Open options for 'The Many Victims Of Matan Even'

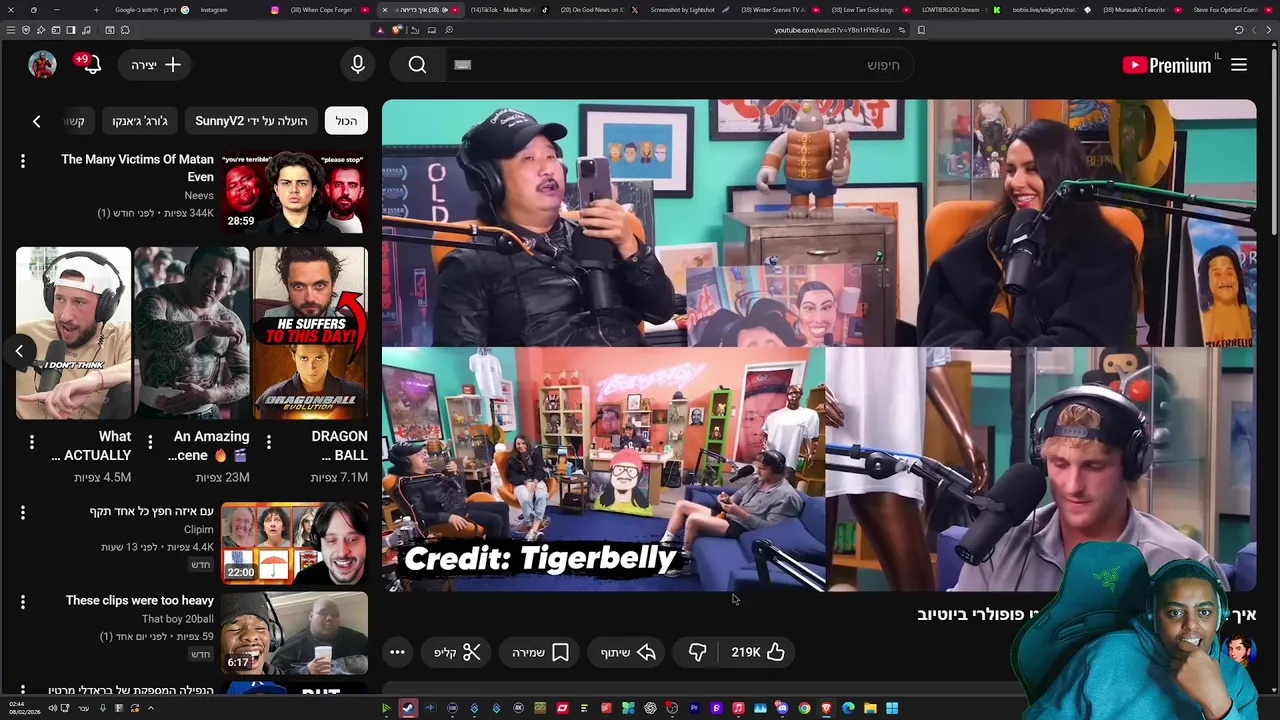point(22,160)
